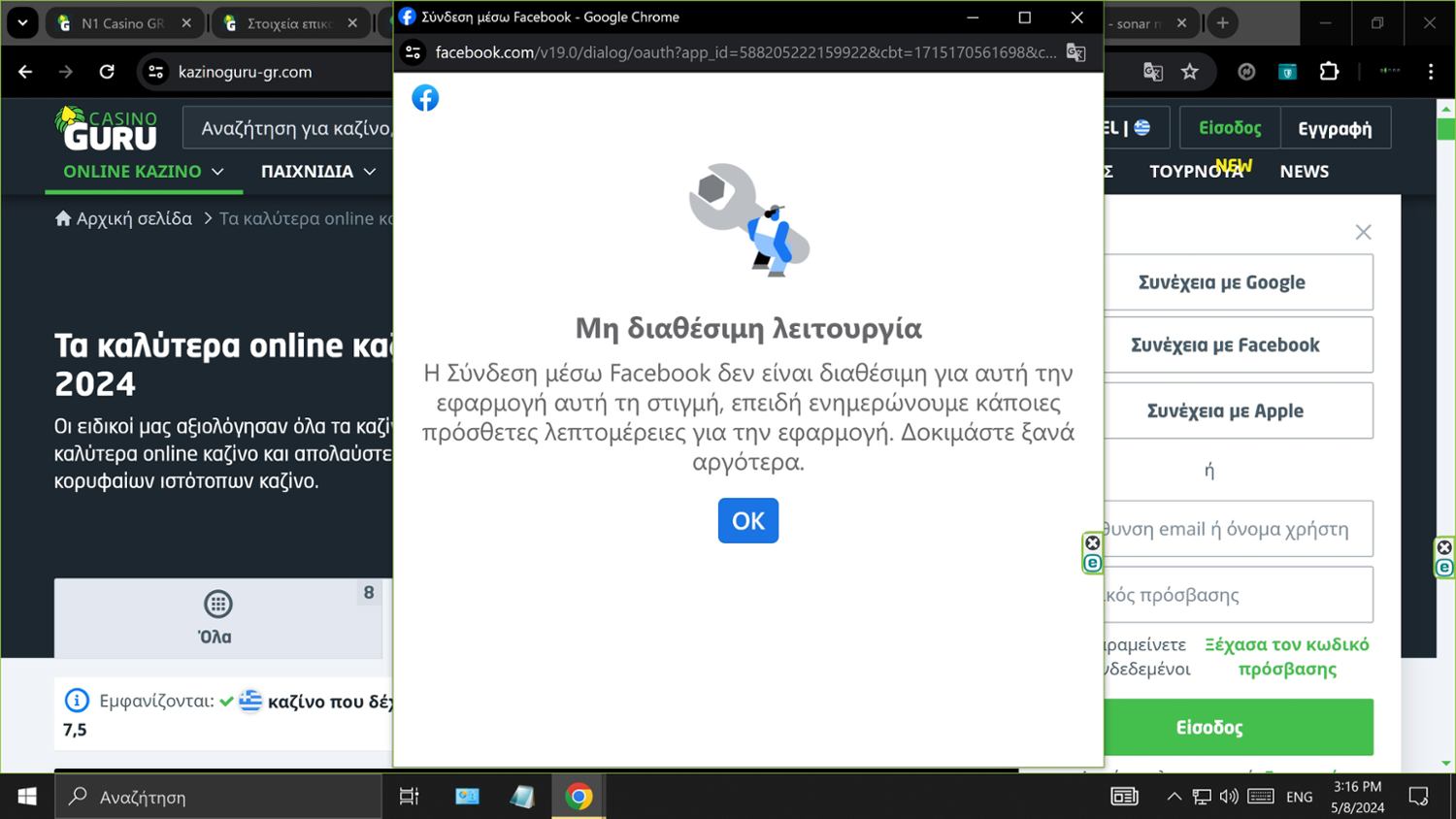Click the News and interests tray icon
The width and height of the screenshot is (1456, 819).
click(x=1124, y=797)
